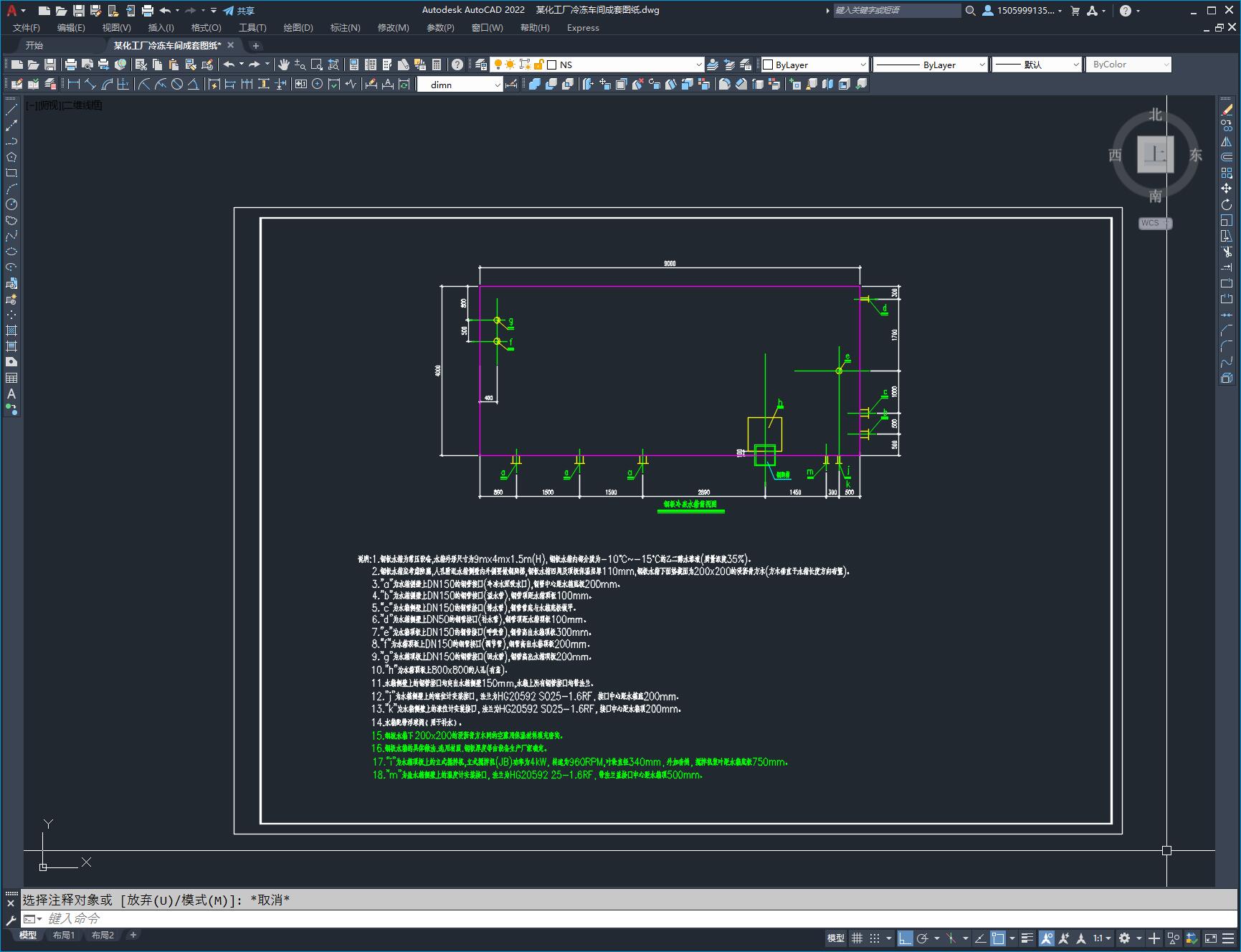Switch to the 布局2 layout tab

pyautogui.click(x=103, y=935)
